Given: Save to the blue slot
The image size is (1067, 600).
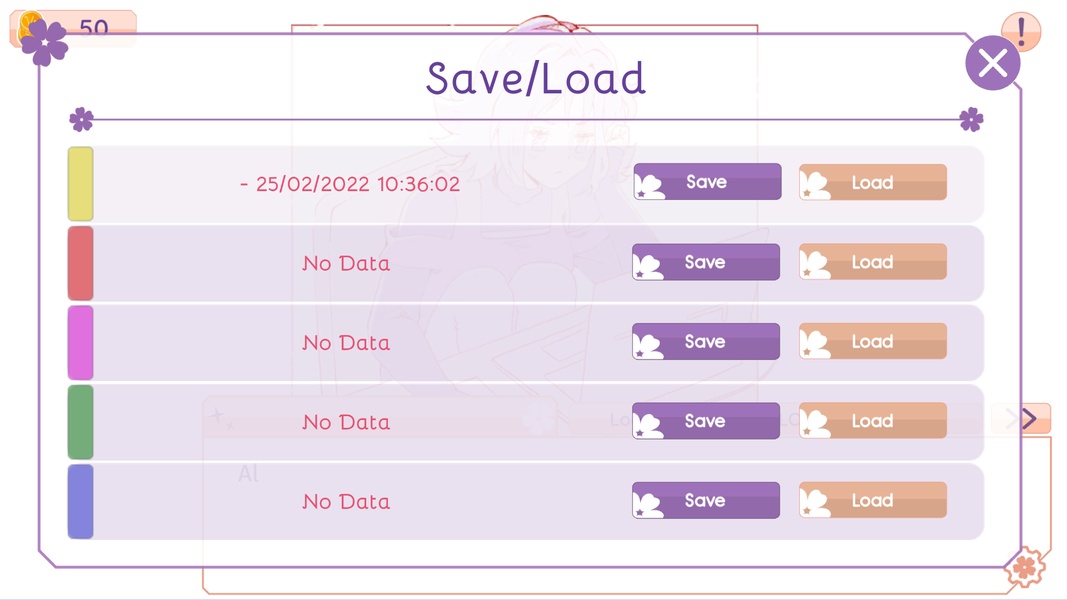Looking at the screenshot, I should click(x=706, y=501).
